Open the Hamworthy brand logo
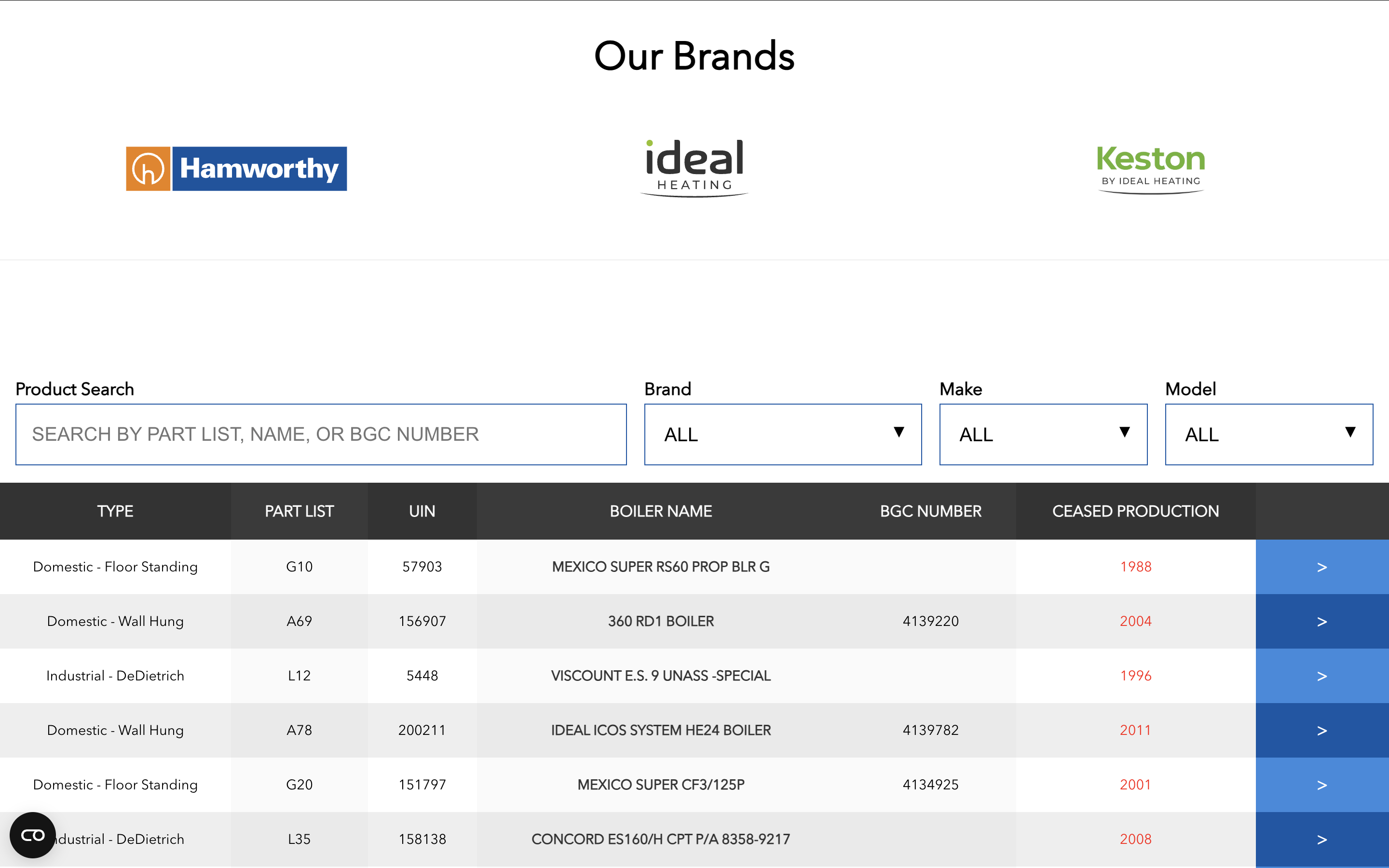The width and height of the screenshot is (1389, 868). pyautogui.click(x=236, y=169)
